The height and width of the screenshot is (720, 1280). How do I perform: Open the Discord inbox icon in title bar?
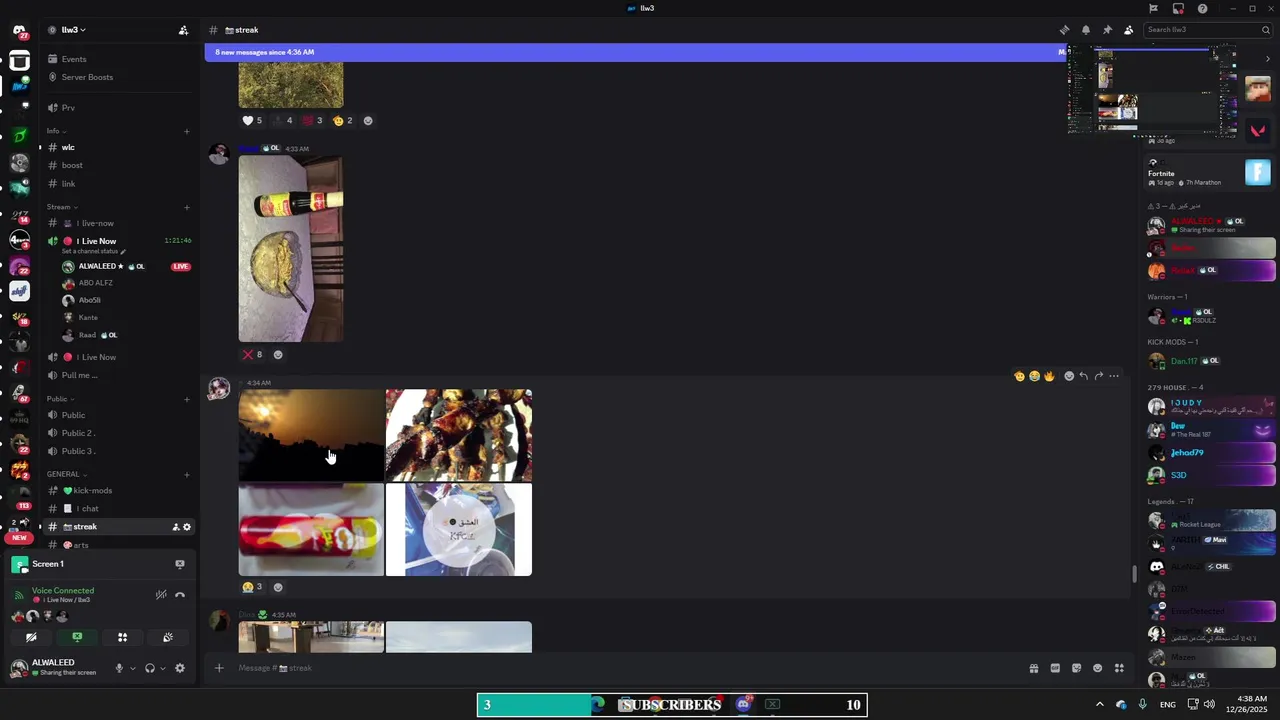(1178, 8)
